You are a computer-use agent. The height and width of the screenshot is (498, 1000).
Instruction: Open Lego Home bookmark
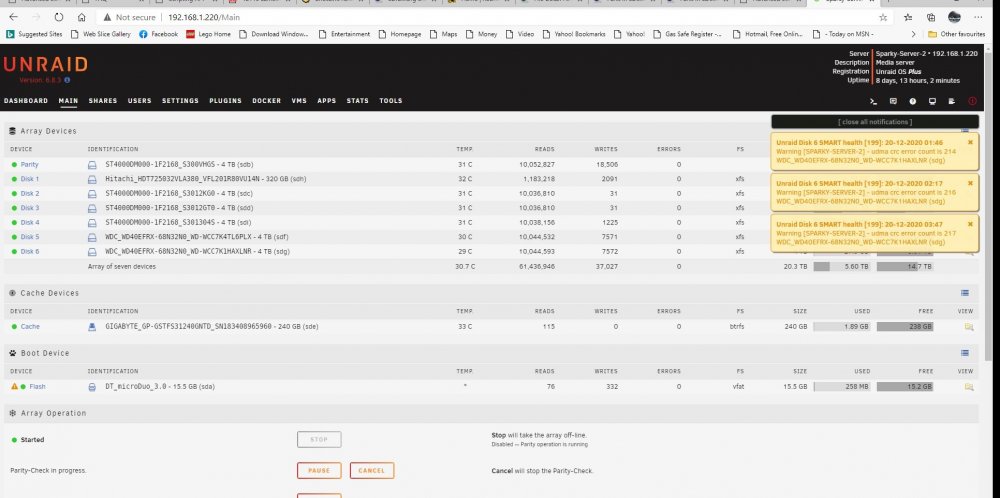pos(208,34)
